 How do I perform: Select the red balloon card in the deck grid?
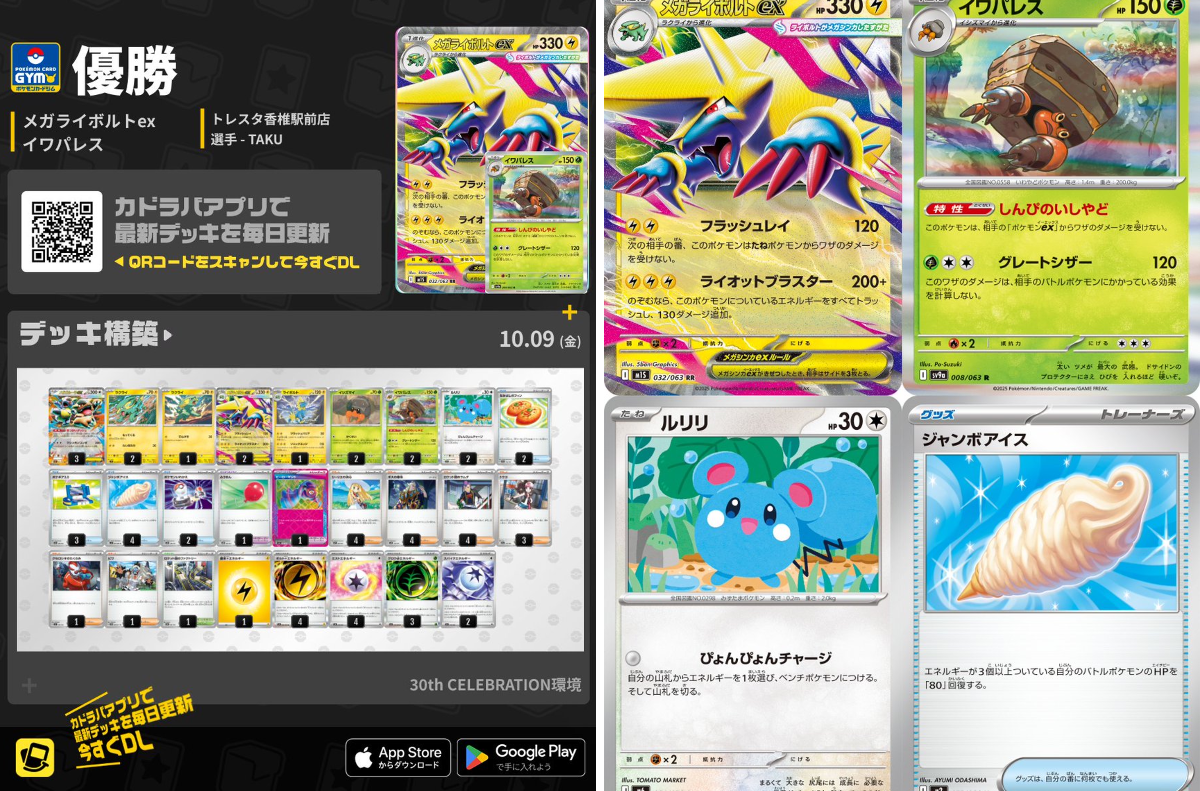(243, 509)
